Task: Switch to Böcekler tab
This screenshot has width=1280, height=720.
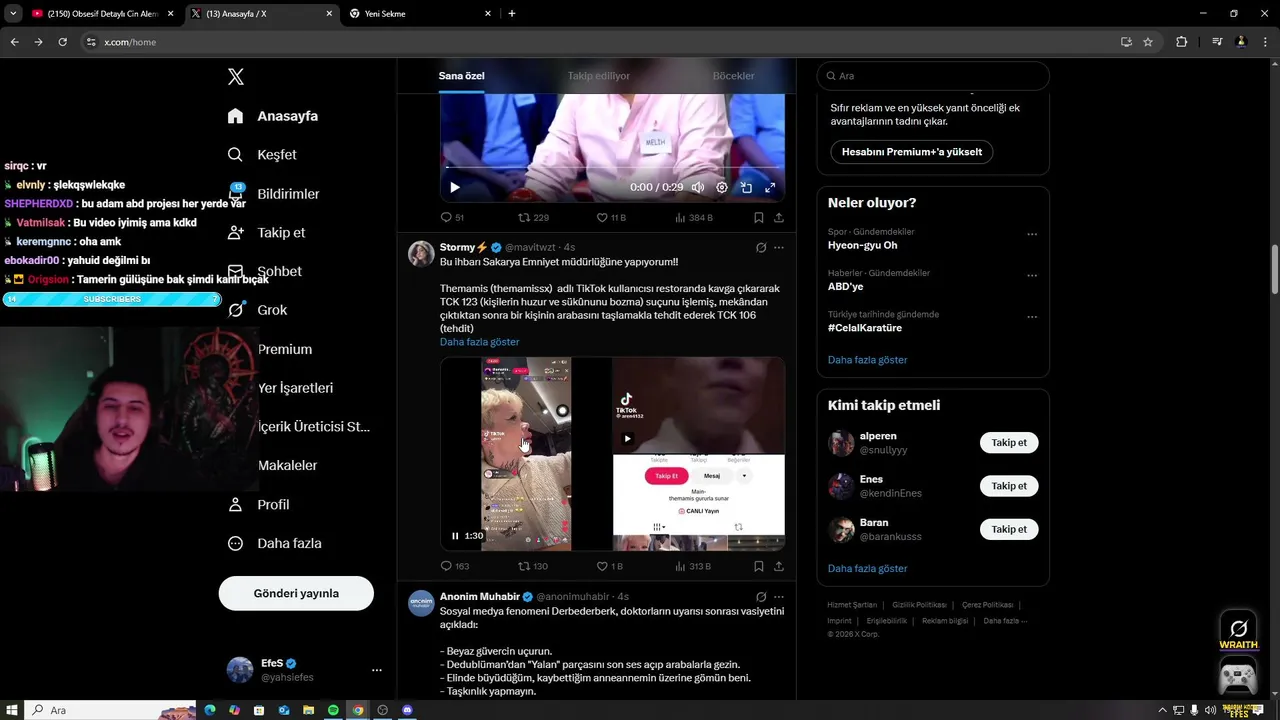Action: 733,76
